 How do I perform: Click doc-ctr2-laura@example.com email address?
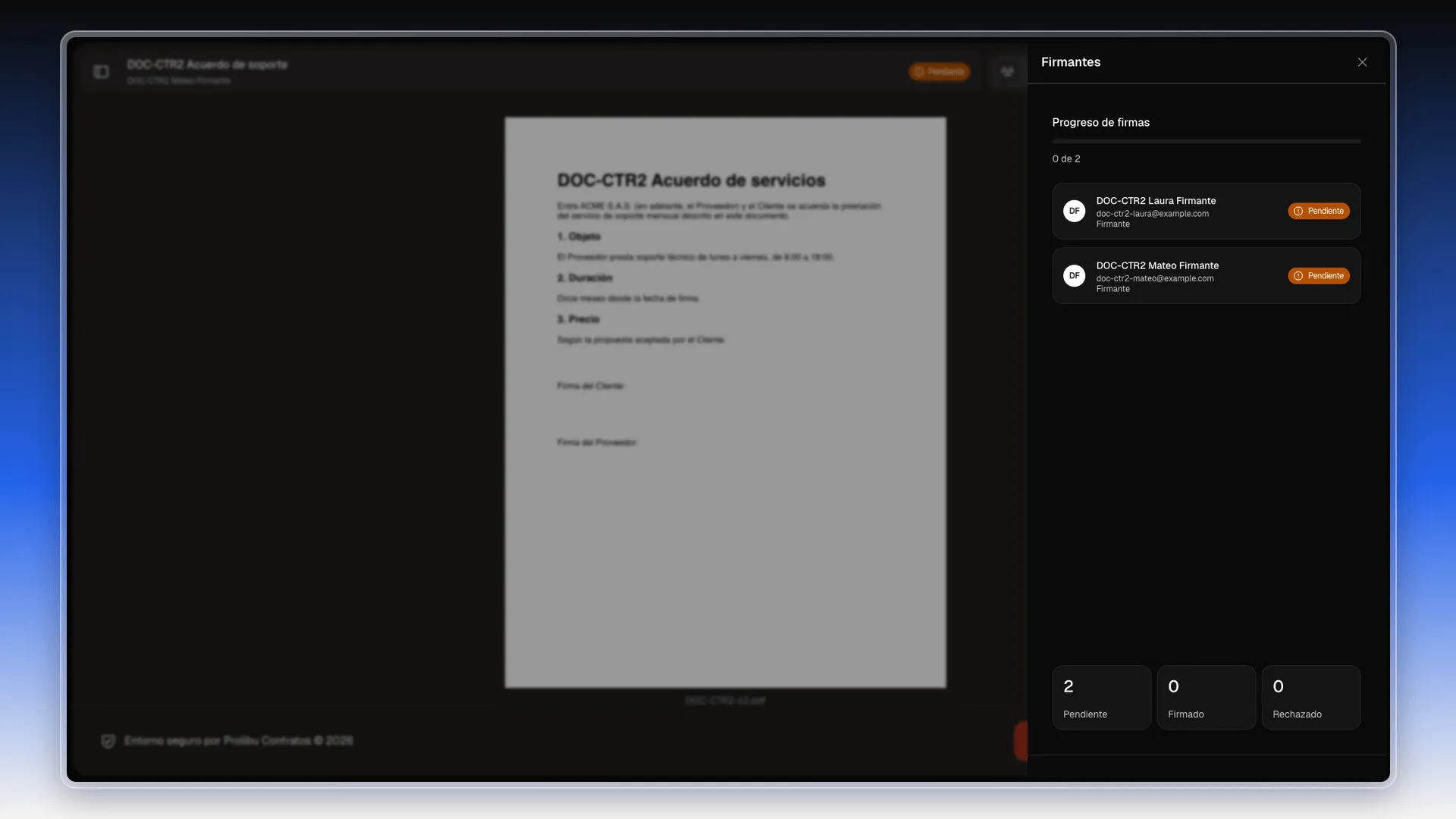tap(1152, 214)
